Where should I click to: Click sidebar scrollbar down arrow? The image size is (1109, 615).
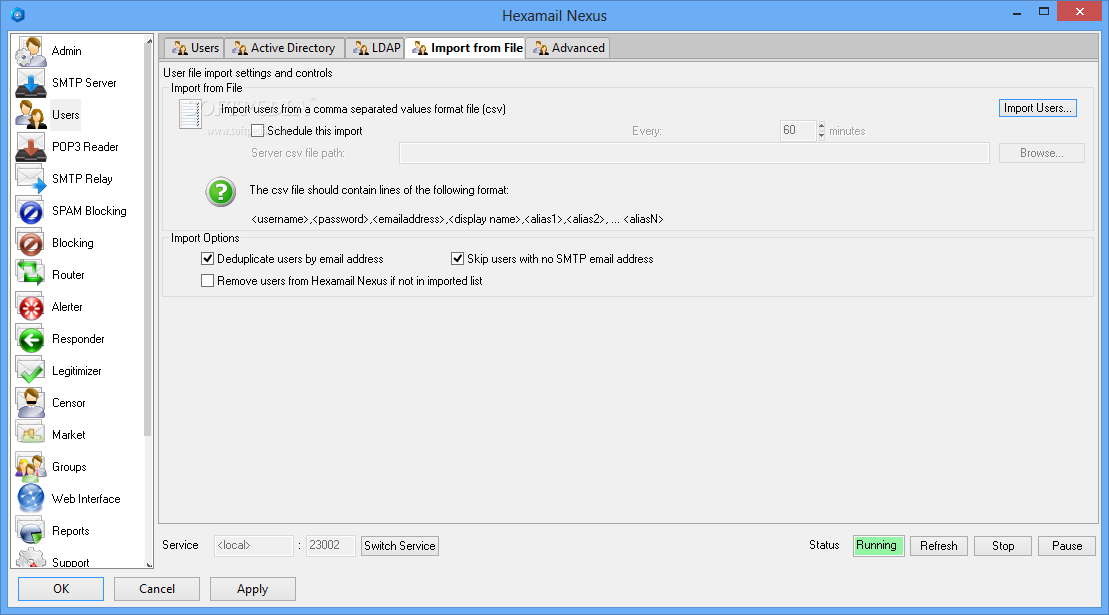[x=149, y=564]
